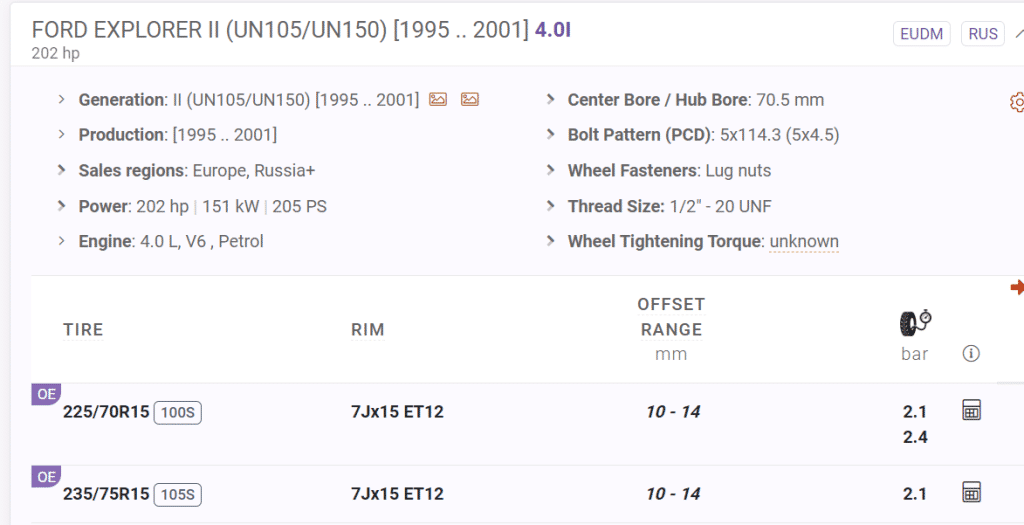This screenshot has height=525, width=1024.
Task: Open second image icon beside Generation
Action: click(470, 99)
